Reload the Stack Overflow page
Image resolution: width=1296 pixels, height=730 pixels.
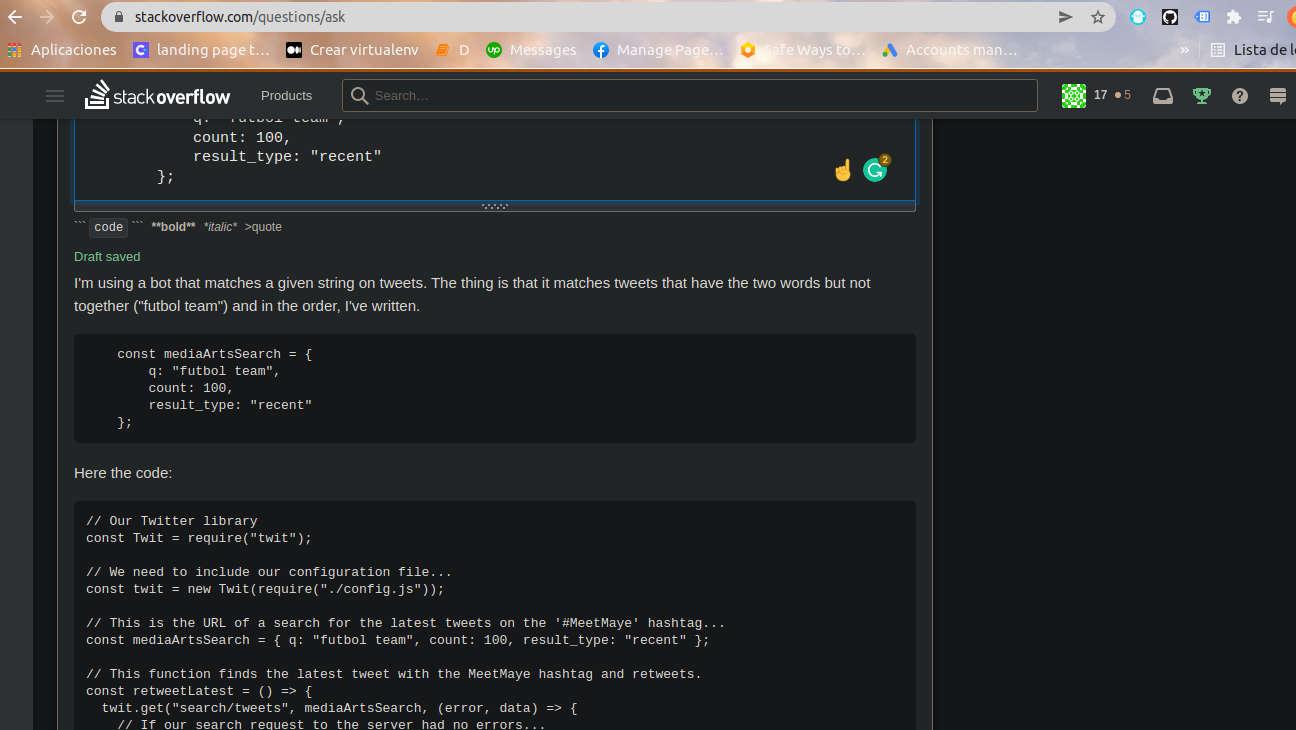pos(78,17)
